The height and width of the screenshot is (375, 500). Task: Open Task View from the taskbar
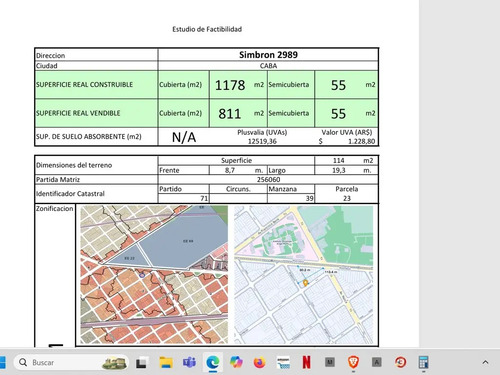142,362
